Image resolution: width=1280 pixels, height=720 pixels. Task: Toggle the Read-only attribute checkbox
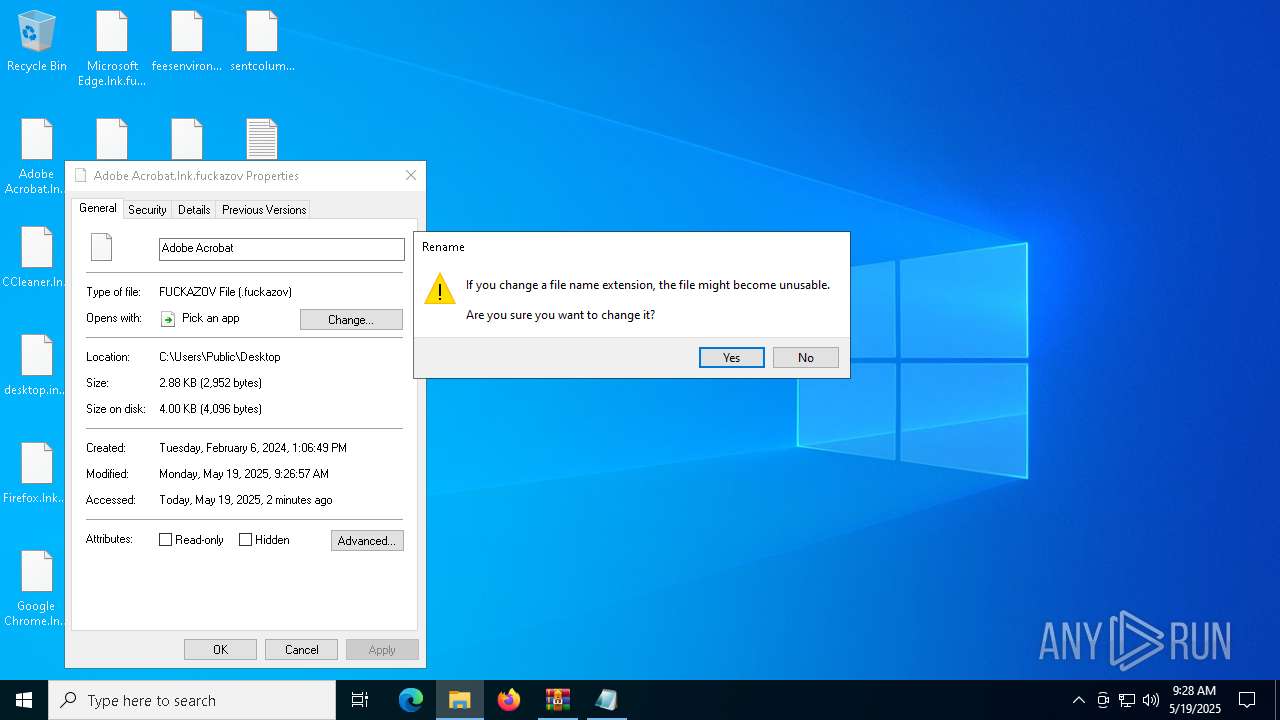(x=166, y=540)
